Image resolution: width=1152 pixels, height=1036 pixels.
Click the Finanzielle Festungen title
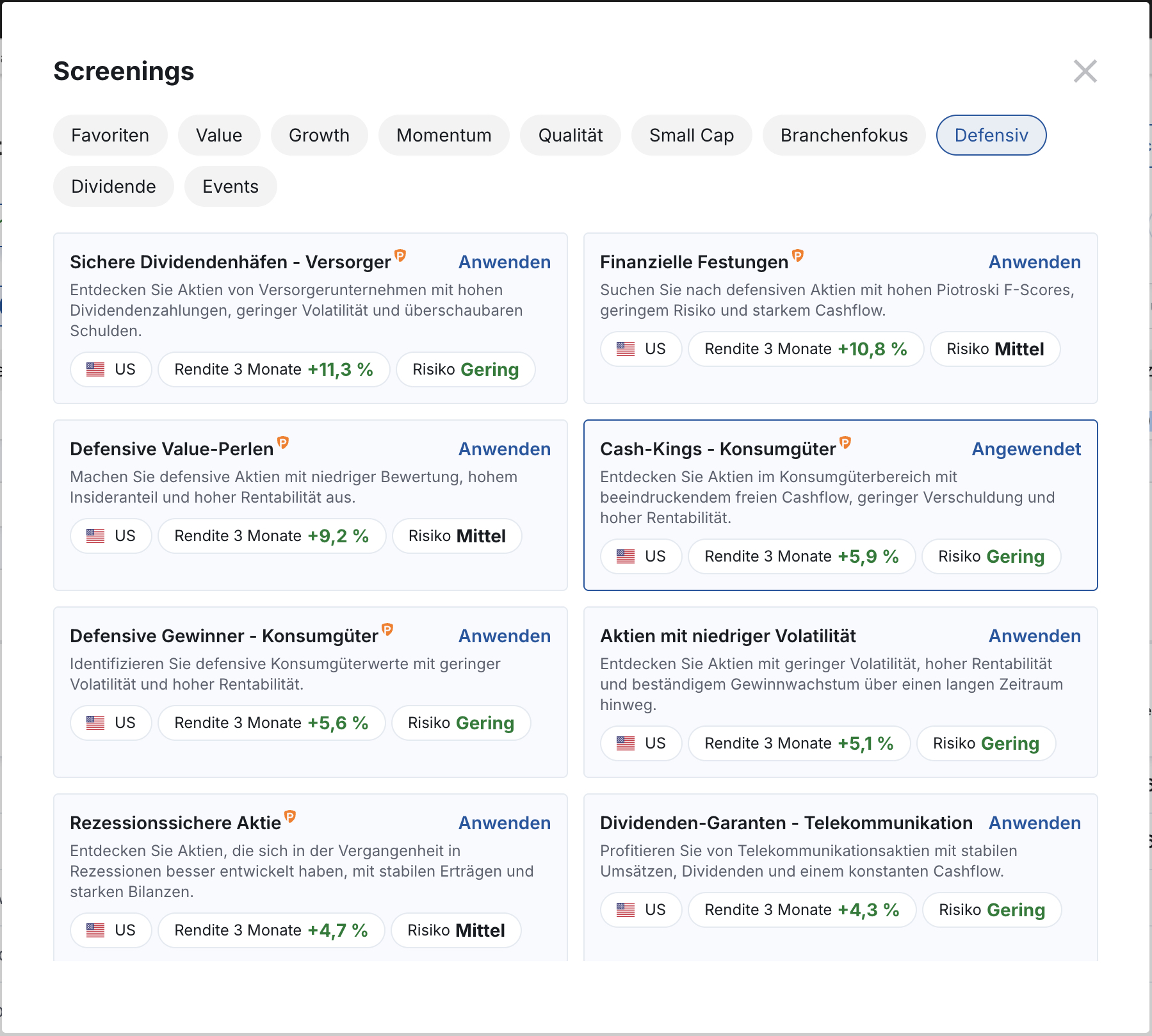pos(694,262)
